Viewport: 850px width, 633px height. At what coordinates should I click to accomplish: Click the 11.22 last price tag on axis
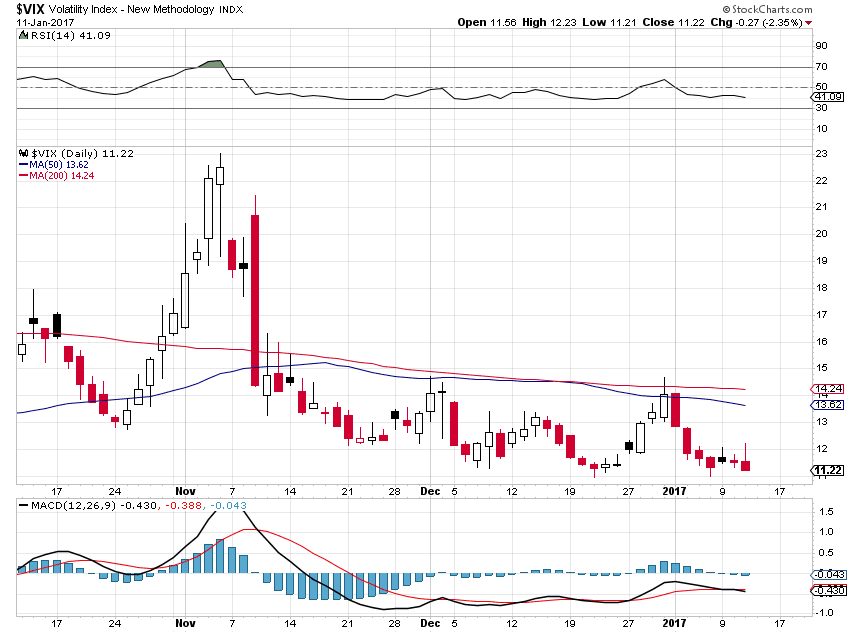point(828,470)
